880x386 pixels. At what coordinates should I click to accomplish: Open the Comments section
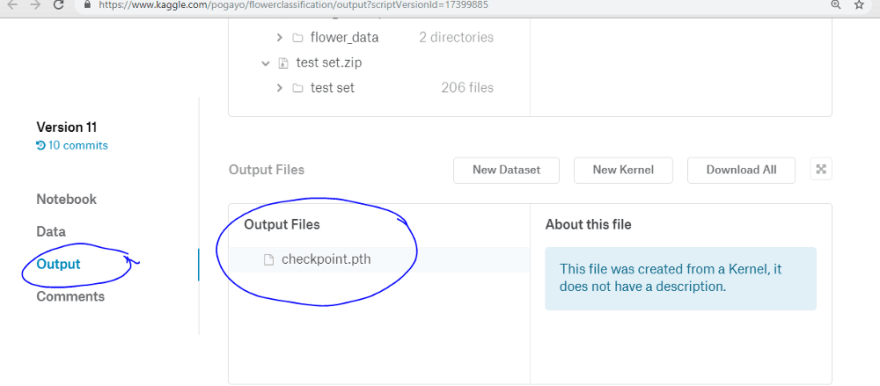(x=71, y=296)
